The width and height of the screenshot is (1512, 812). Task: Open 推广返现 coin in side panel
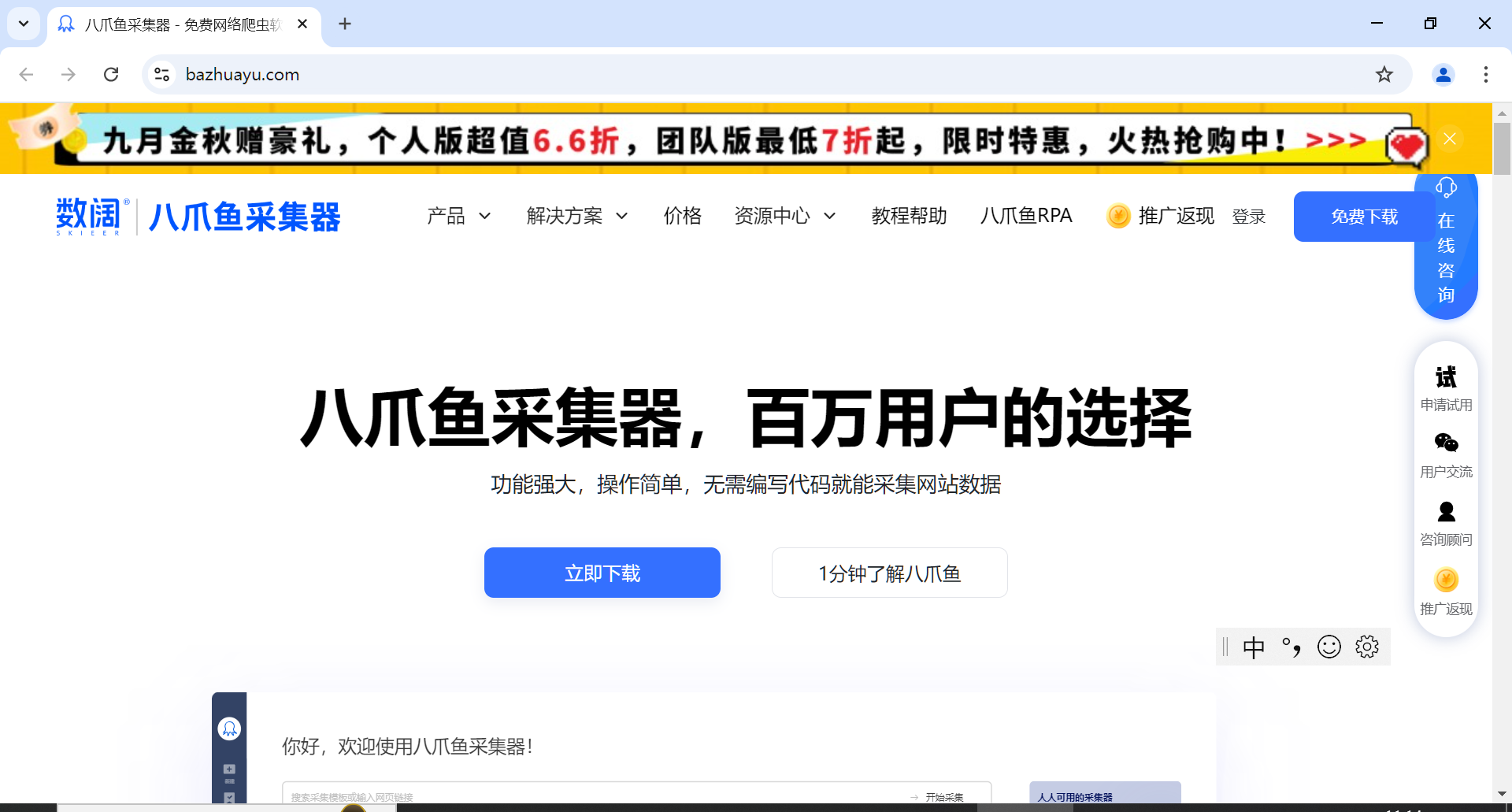(x=1446, y=591)
